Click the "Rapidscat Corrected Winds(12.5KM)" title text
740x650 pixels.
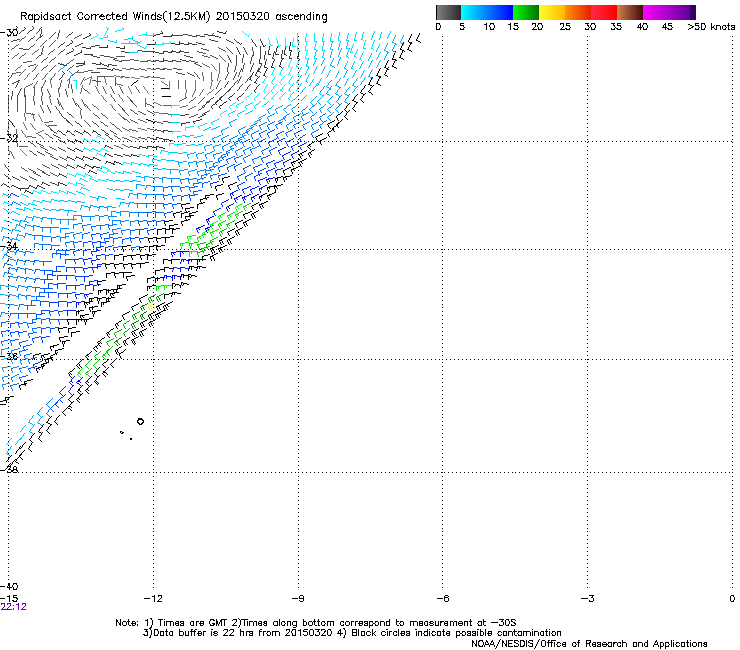[115, 17]
